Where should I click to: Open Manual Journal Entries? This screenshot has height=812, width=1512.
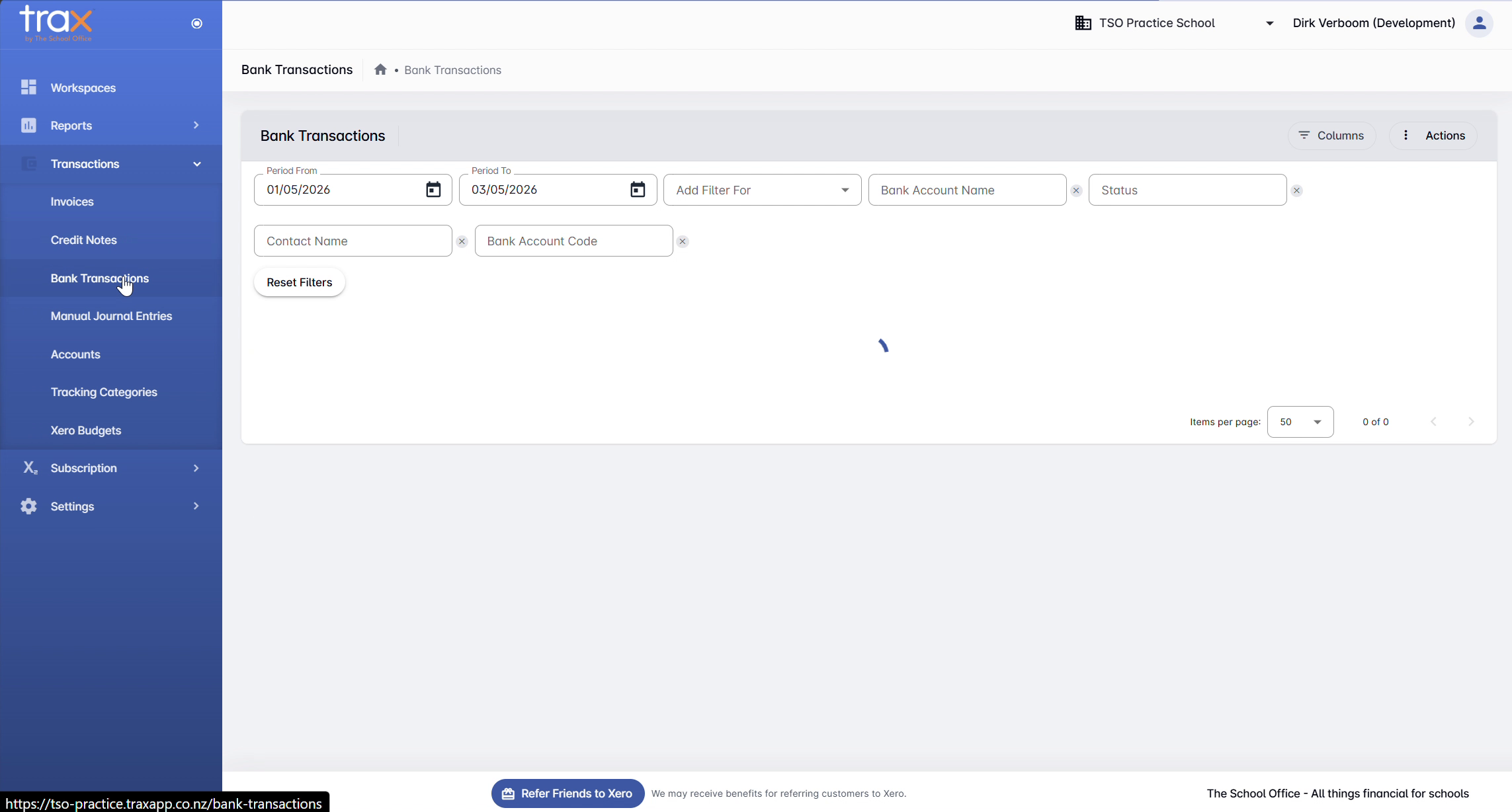111,316
